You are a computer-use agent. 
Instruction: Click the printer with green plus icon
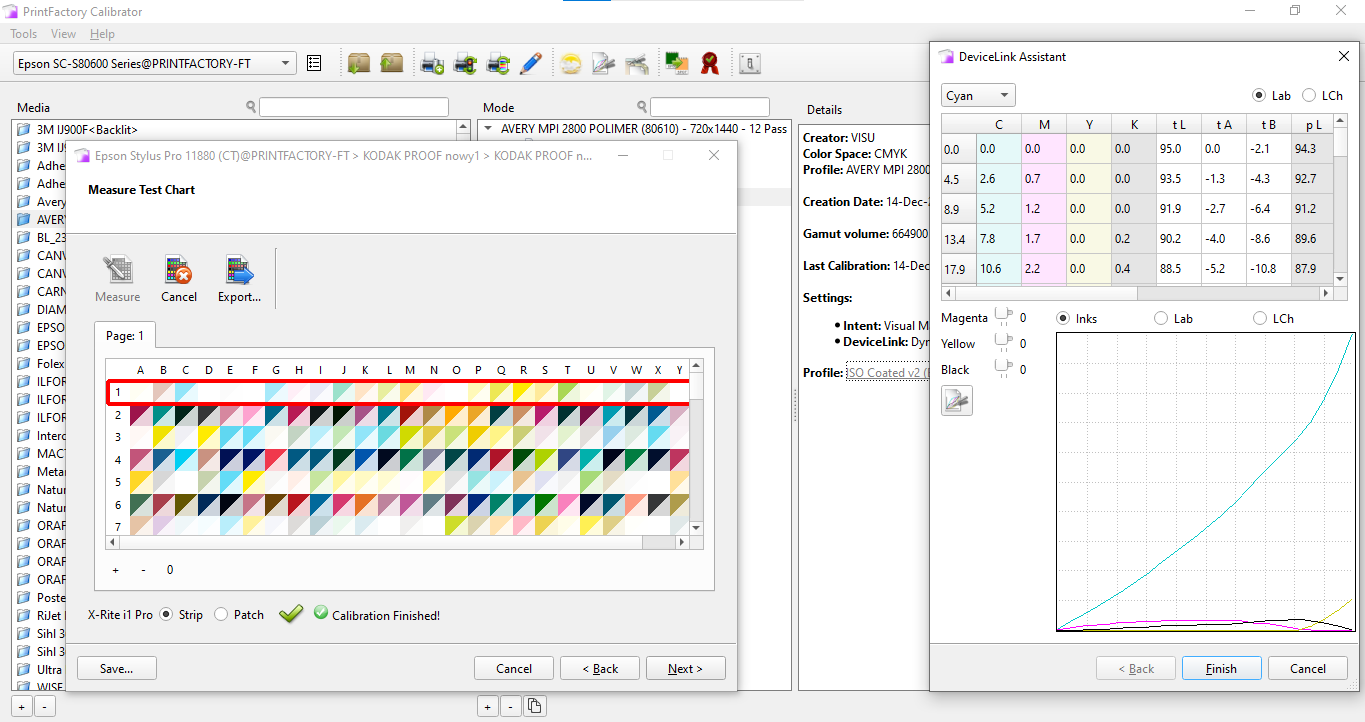[x=433, y=64]
